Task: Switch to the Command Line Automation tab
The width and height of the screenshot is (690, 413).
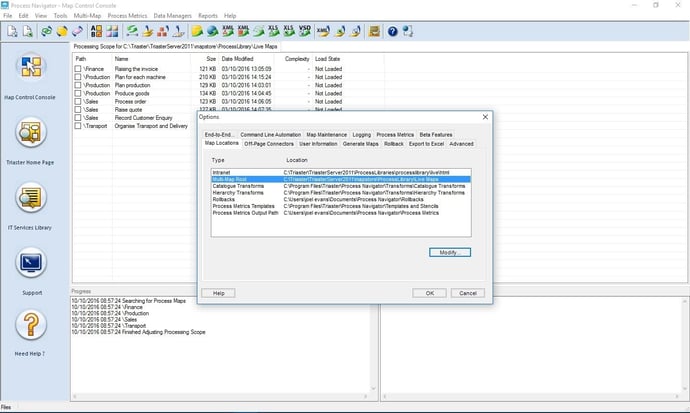Action: click(x=271, y=135)
